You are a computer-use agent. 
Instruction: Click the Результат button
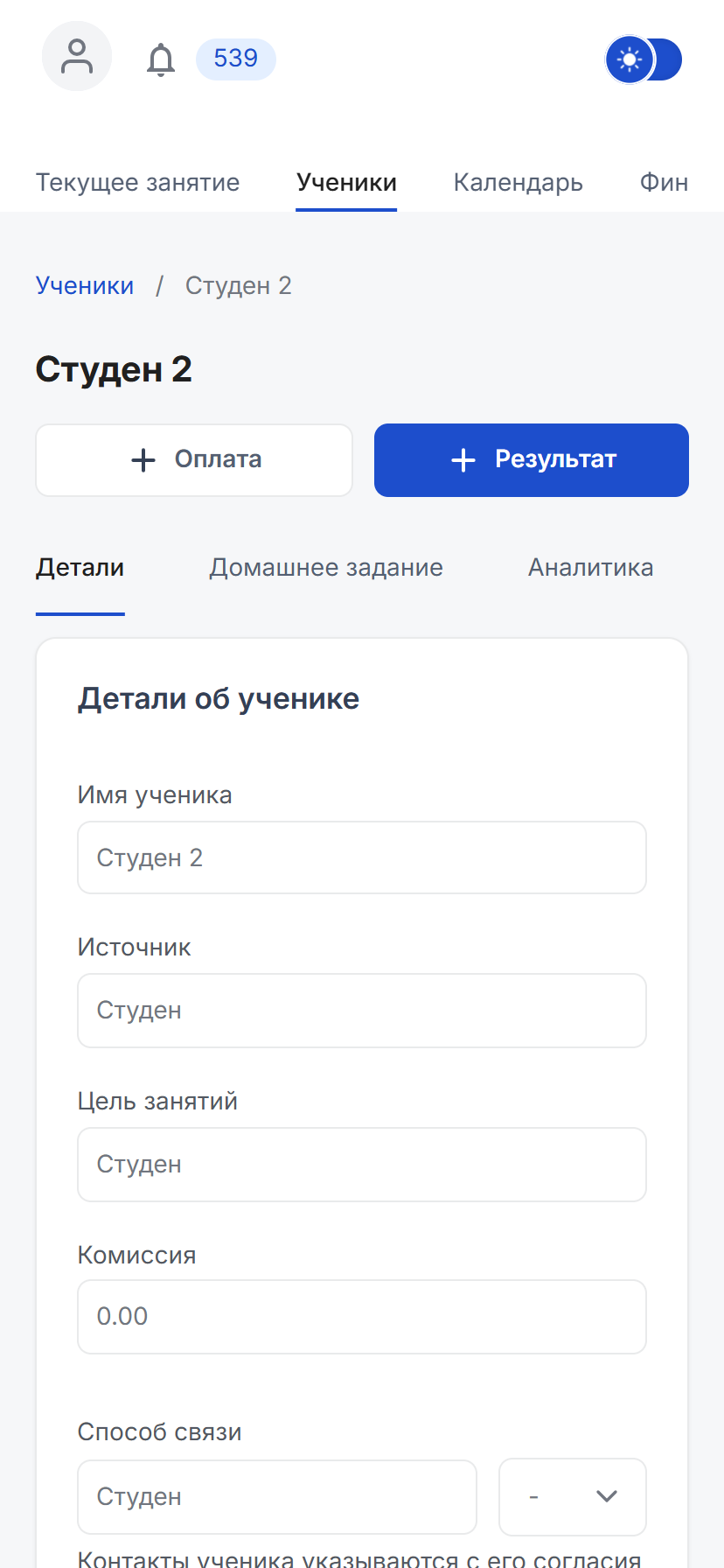[x=531, y=459]
